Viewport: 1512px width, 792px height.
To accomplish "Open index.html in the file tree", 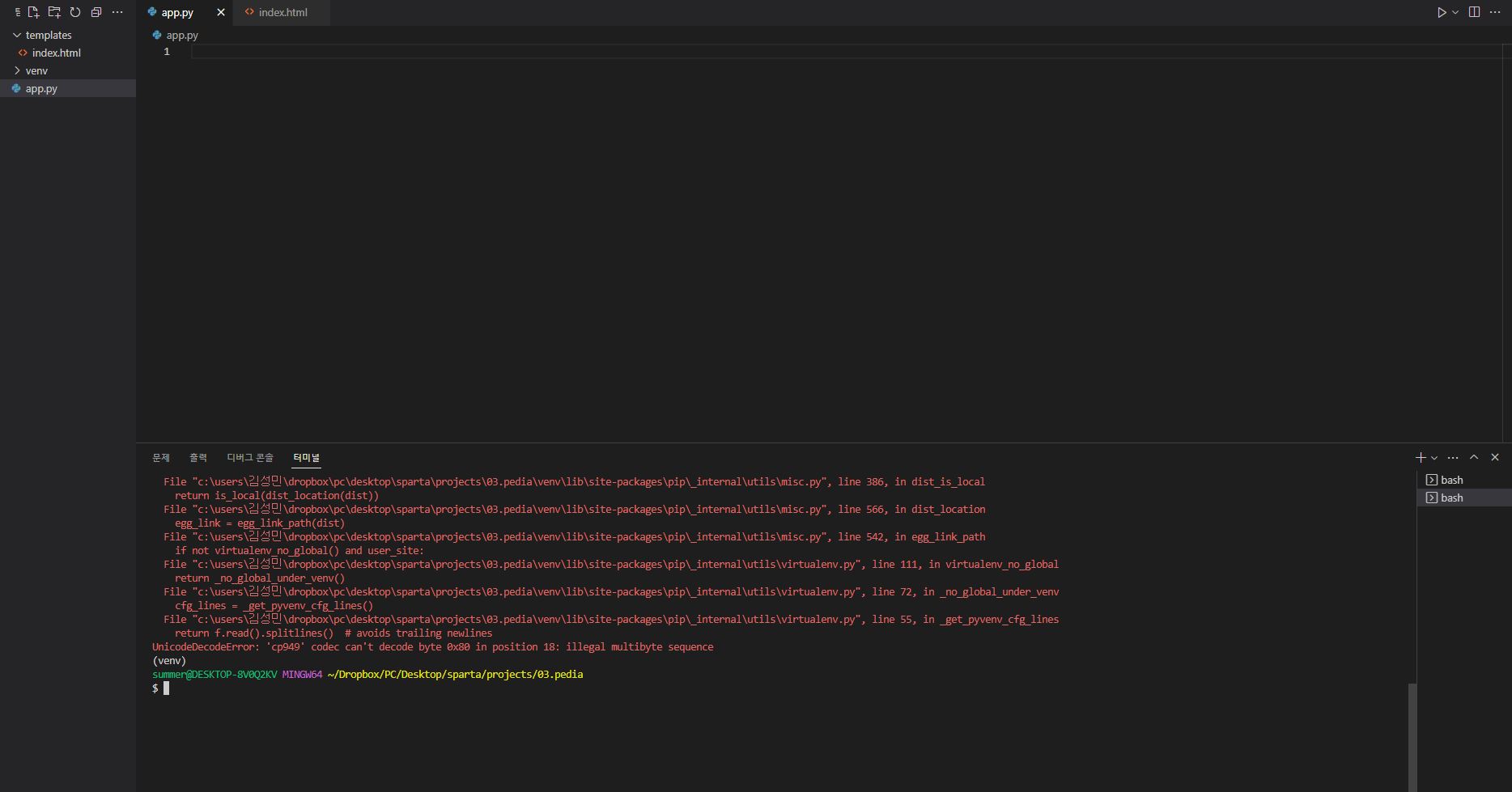I will (x=68, y=53).
